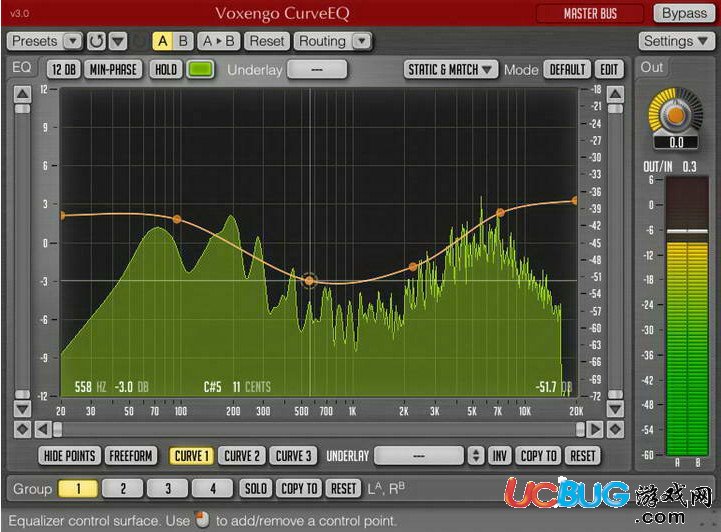
Task: Click the left vertical zoom slider top handle
Action: (x=22, y=109)
